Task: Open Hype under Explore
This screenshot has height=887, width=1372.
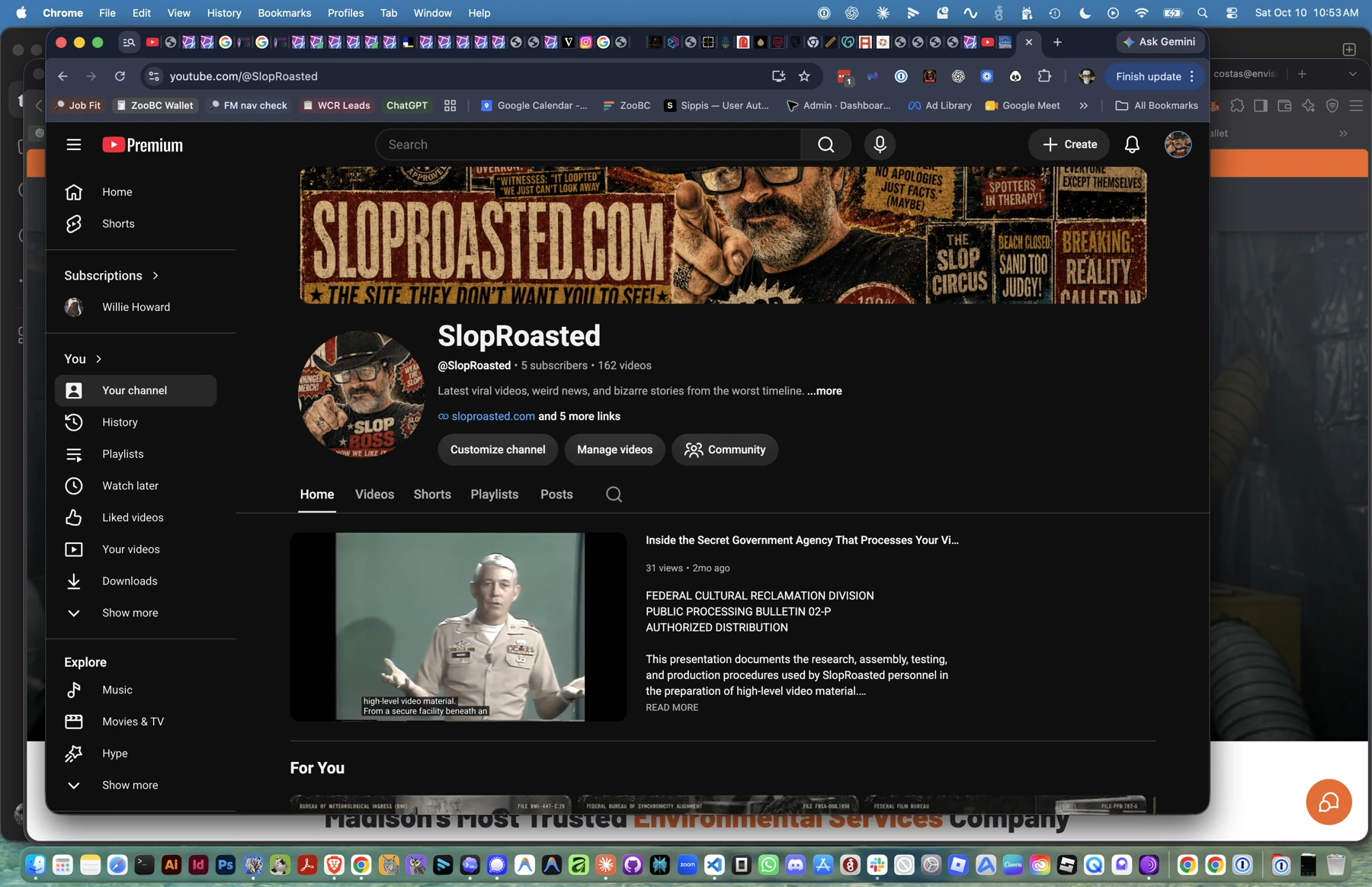Action: [136, 754]
